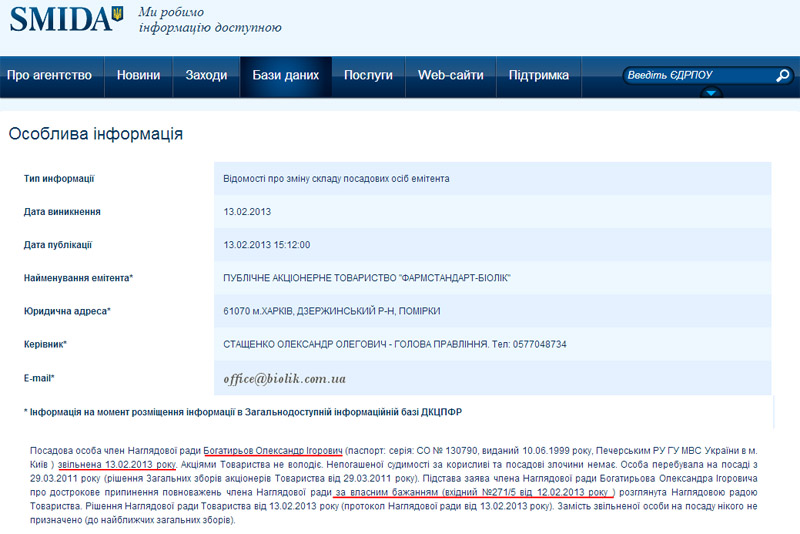
Task: Open the Послуги menu item
Action: pyautogui.click(x=368, y=75)
